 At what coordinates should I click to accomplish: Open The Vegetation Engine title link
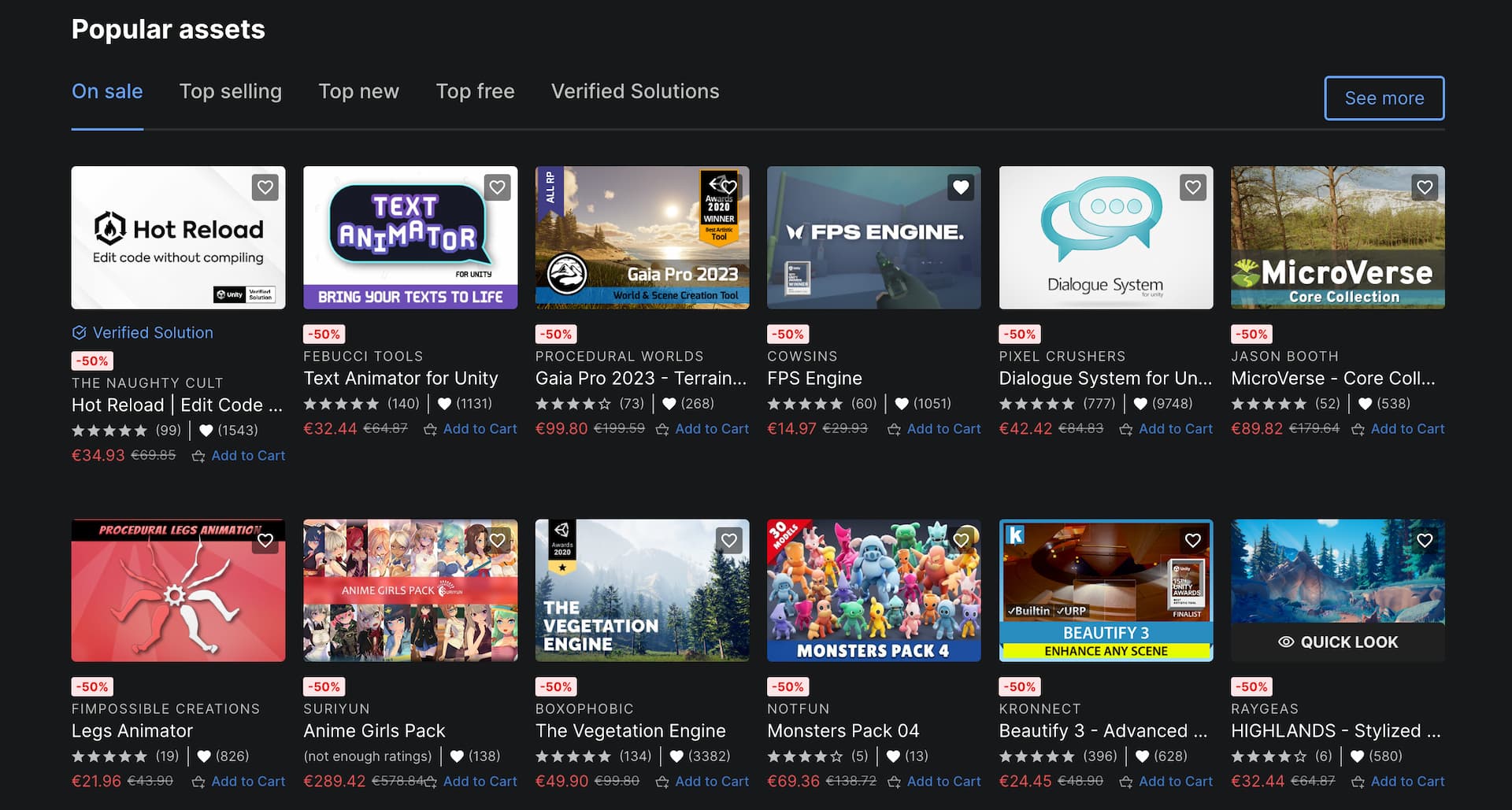pos(630,731)
